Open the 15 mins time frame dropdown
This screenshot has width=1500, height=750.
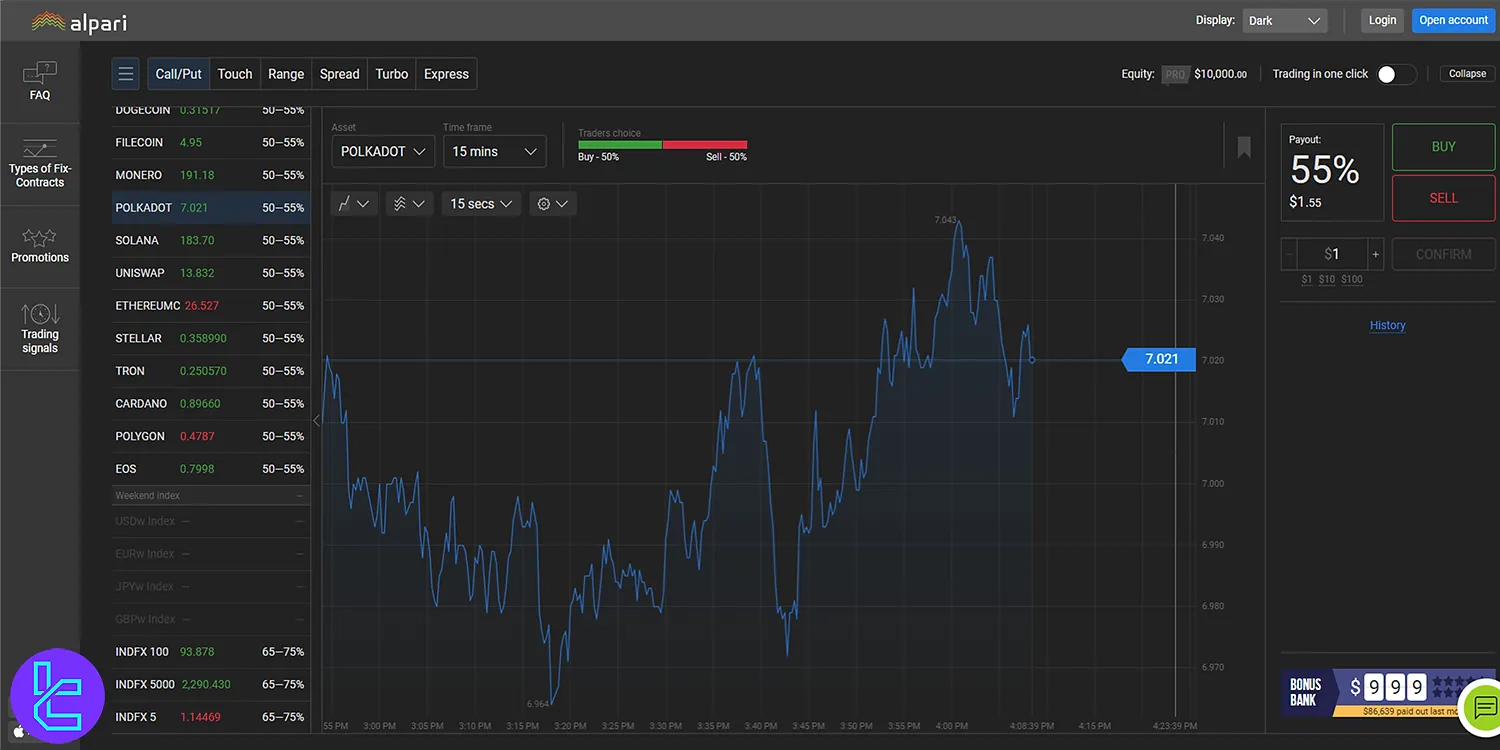(494, 151)
